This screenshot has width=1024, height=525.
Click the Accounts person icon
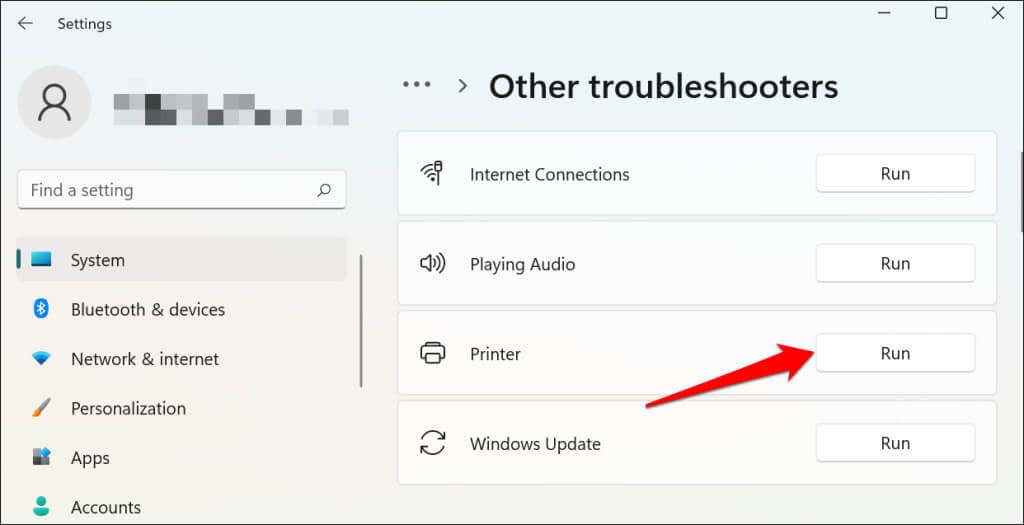(41, 507)
